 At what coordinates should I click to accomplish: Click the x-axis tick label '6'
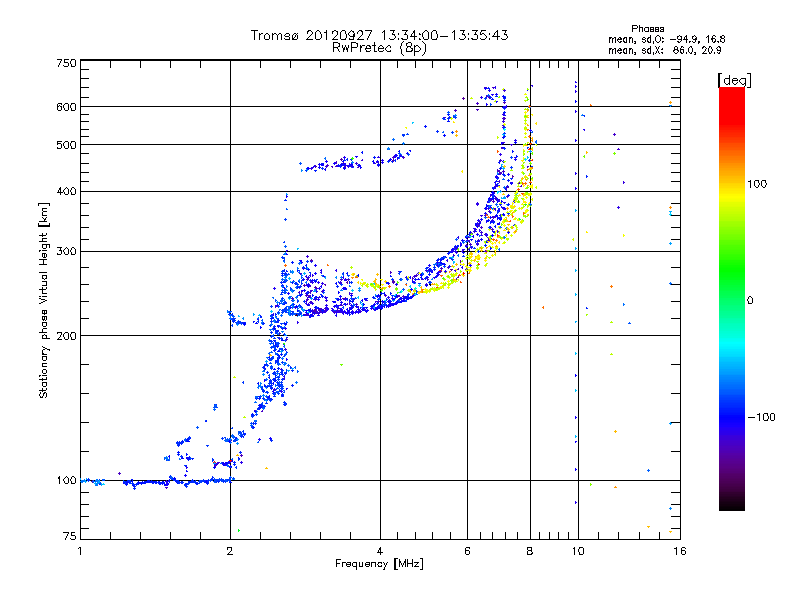coord(467,551)
